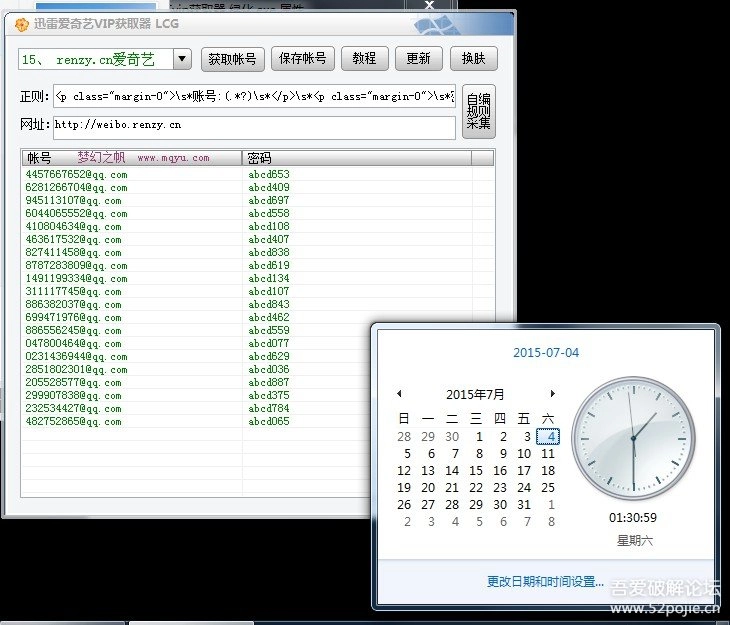Click password cell abcd559
The image size is (730, 625).
(269, 331)
